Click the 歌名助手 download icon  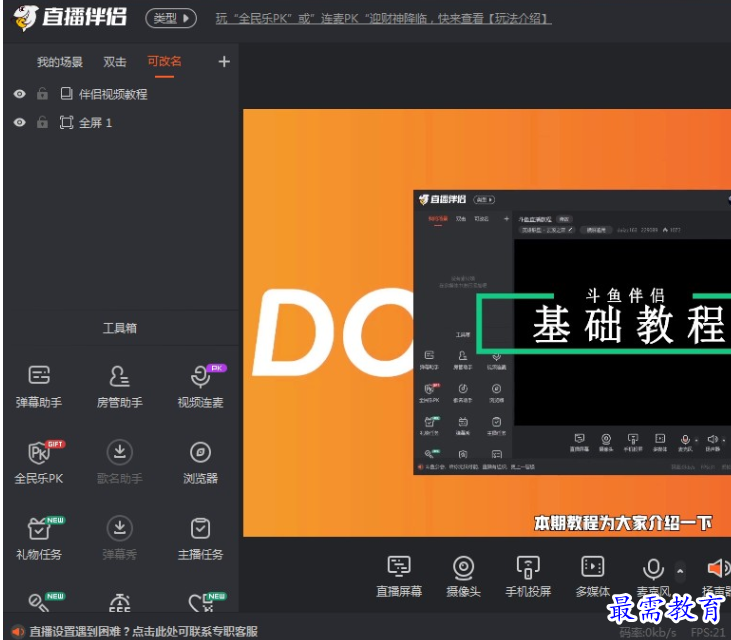pyautogui.click(x=120, y=452)
